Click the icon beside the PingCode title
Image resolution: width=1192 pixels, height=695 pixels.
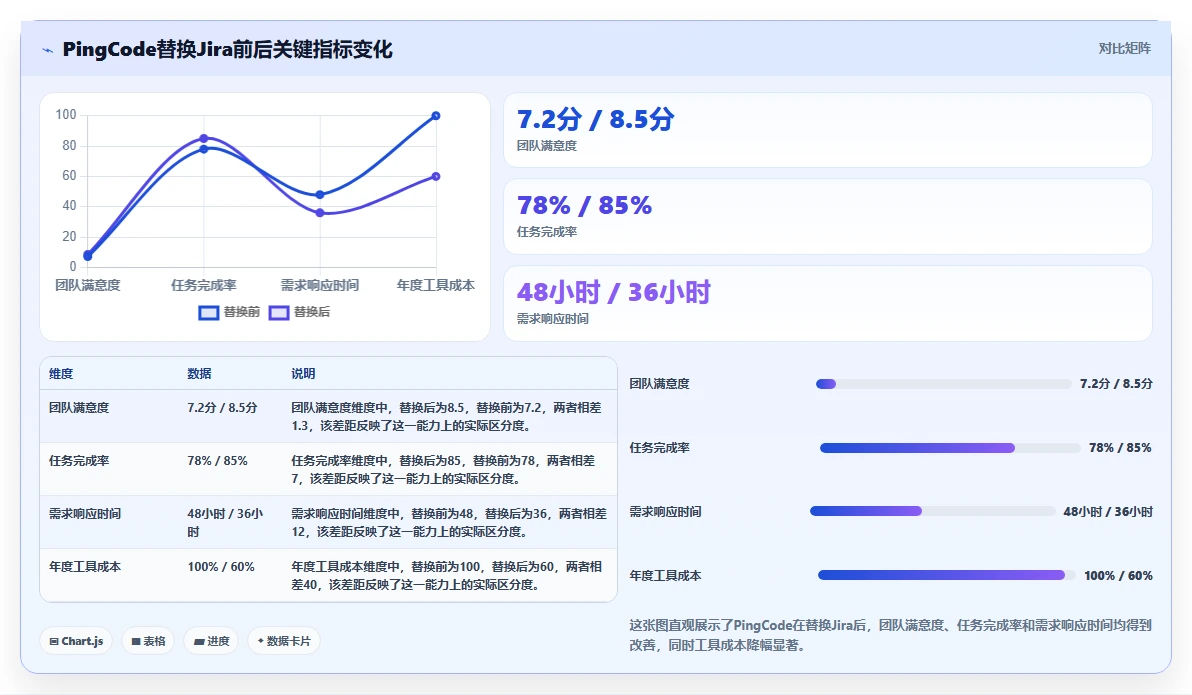[47, 50]
